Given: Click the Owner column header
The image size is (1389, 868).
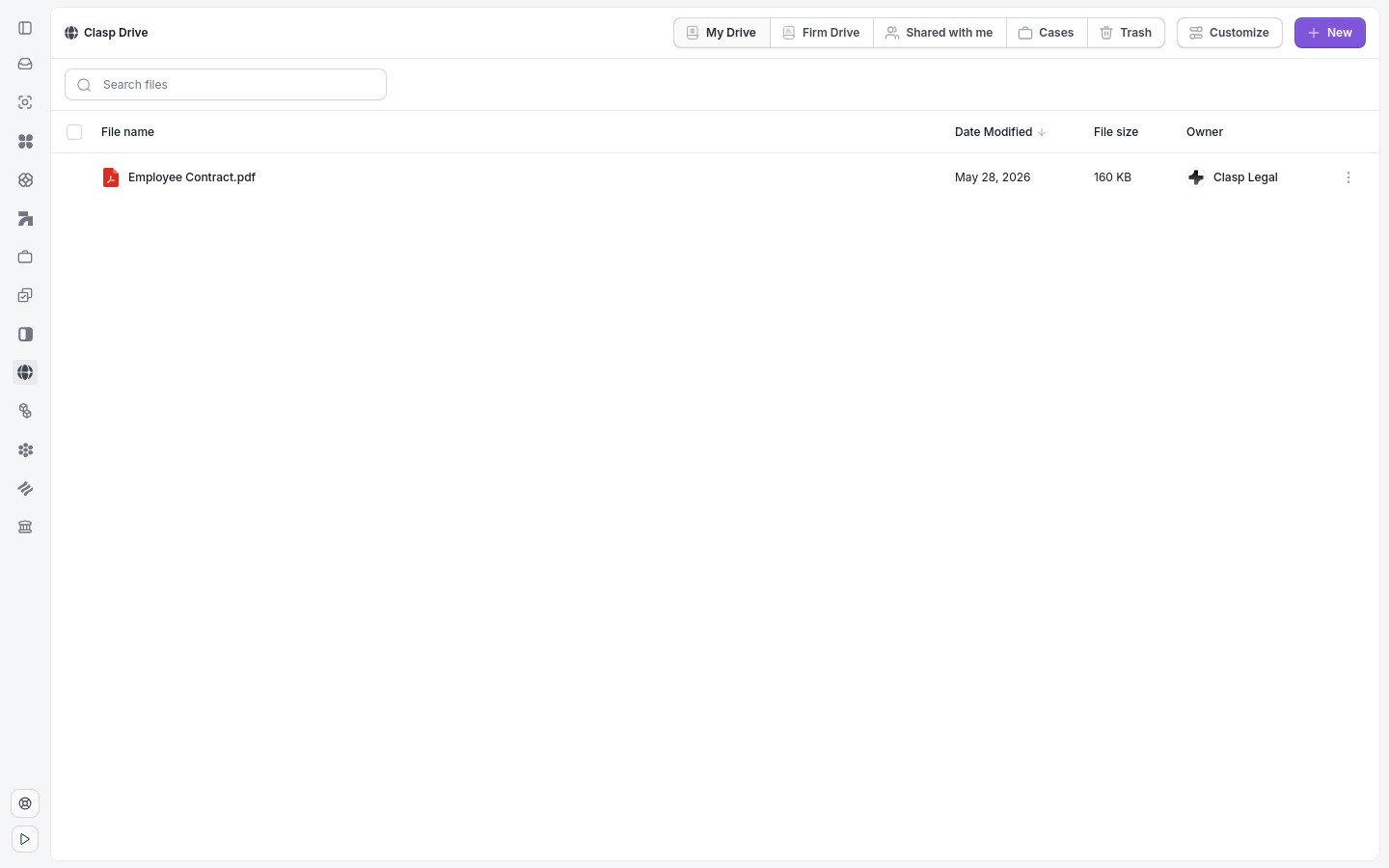Looking at the screenshot, I should 1205,132.
